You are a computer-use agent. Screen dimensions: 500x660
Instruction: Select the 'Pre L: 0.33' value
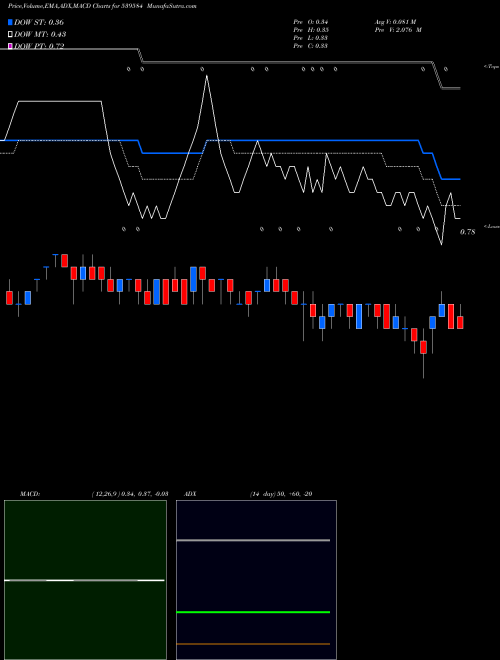[311, 38]
